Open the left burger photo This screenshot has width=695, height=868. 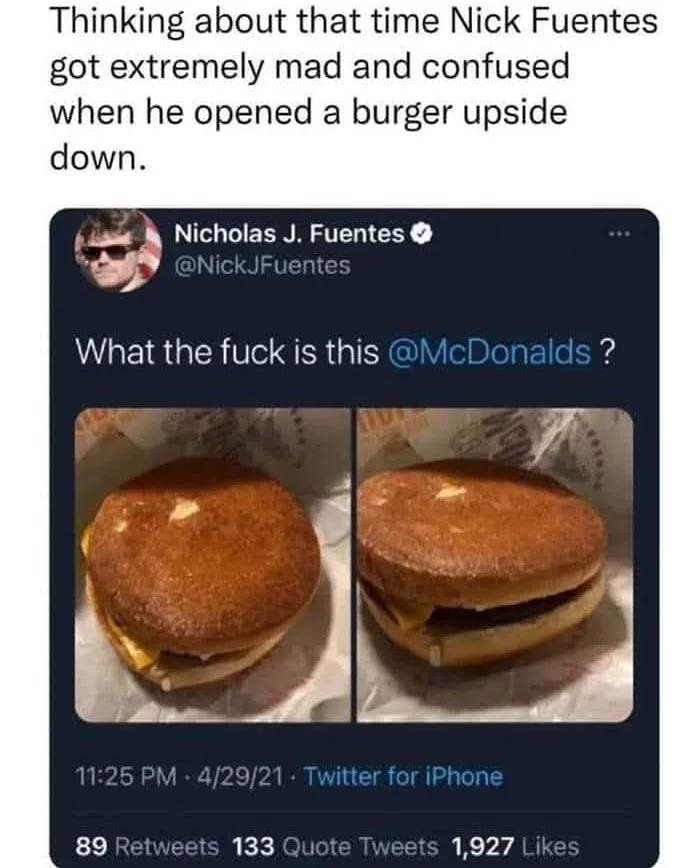click(213, 565)
